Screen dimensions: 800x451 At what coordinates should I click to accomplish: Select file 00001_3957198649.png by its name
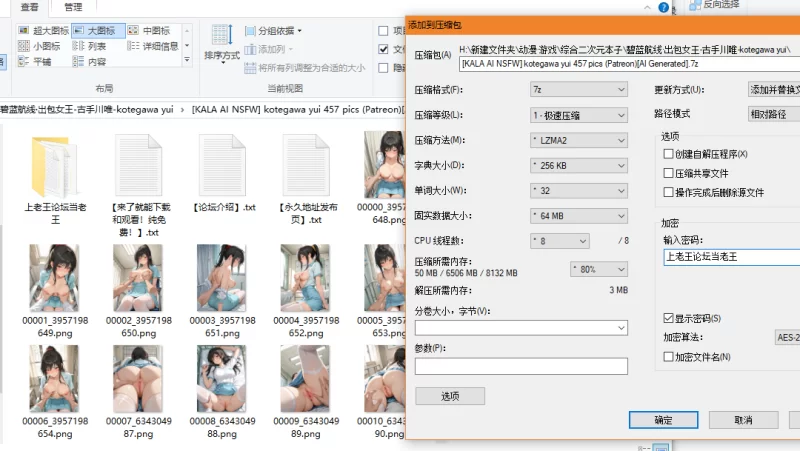[x=55, y=327]
